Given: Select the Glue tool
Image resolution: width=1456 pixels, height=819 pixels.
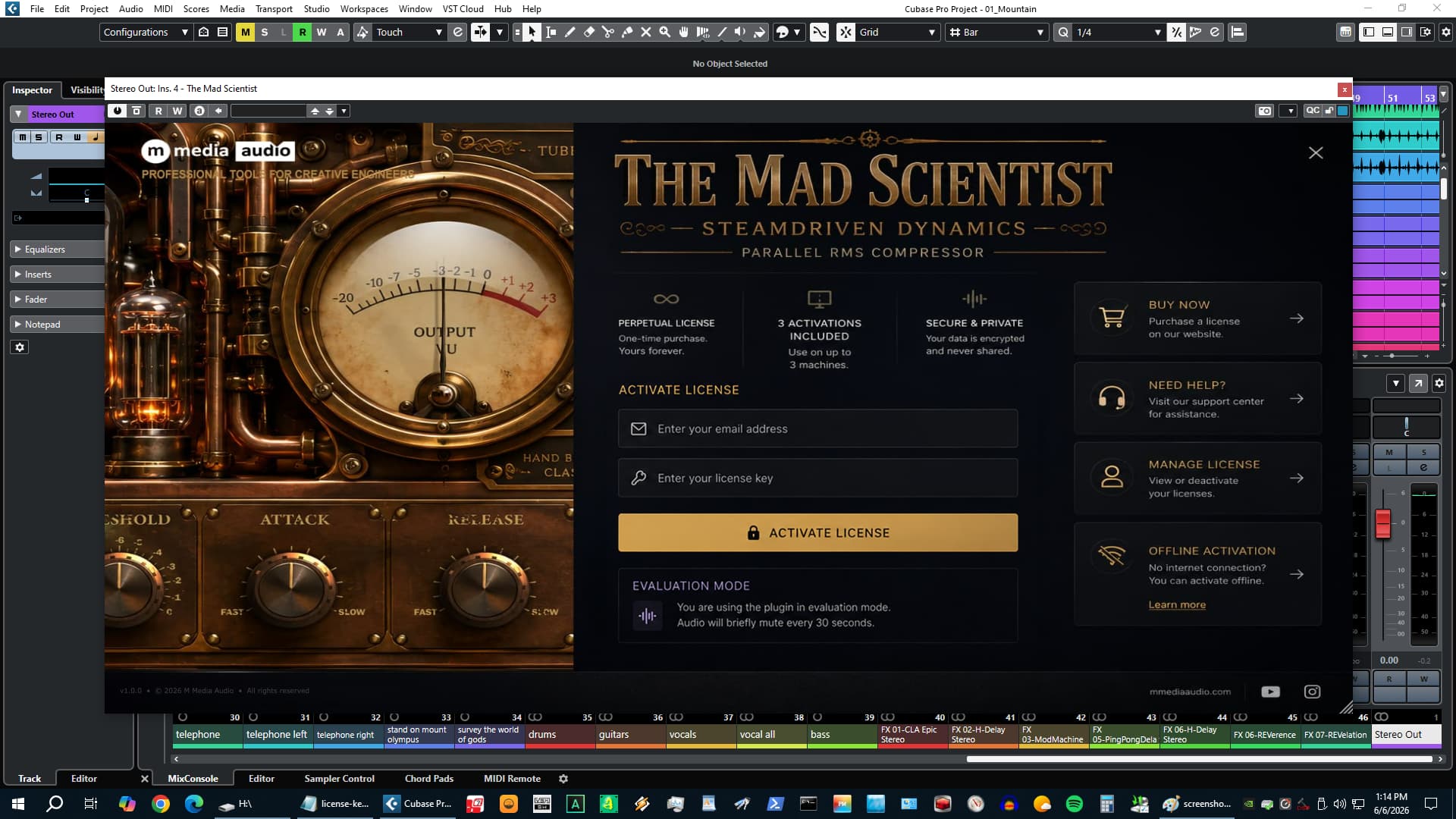Looking at the screenshot, I should pos(627,32).
